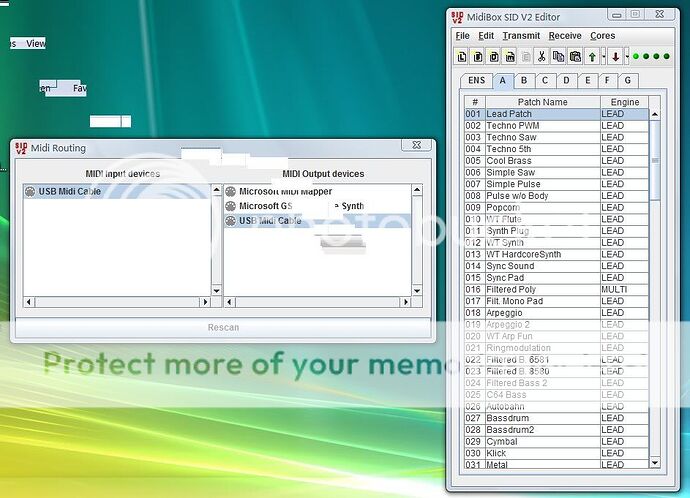Create a new Bassline patch with B icon
This screenshot has width=690, height=498.
point(478,57)
